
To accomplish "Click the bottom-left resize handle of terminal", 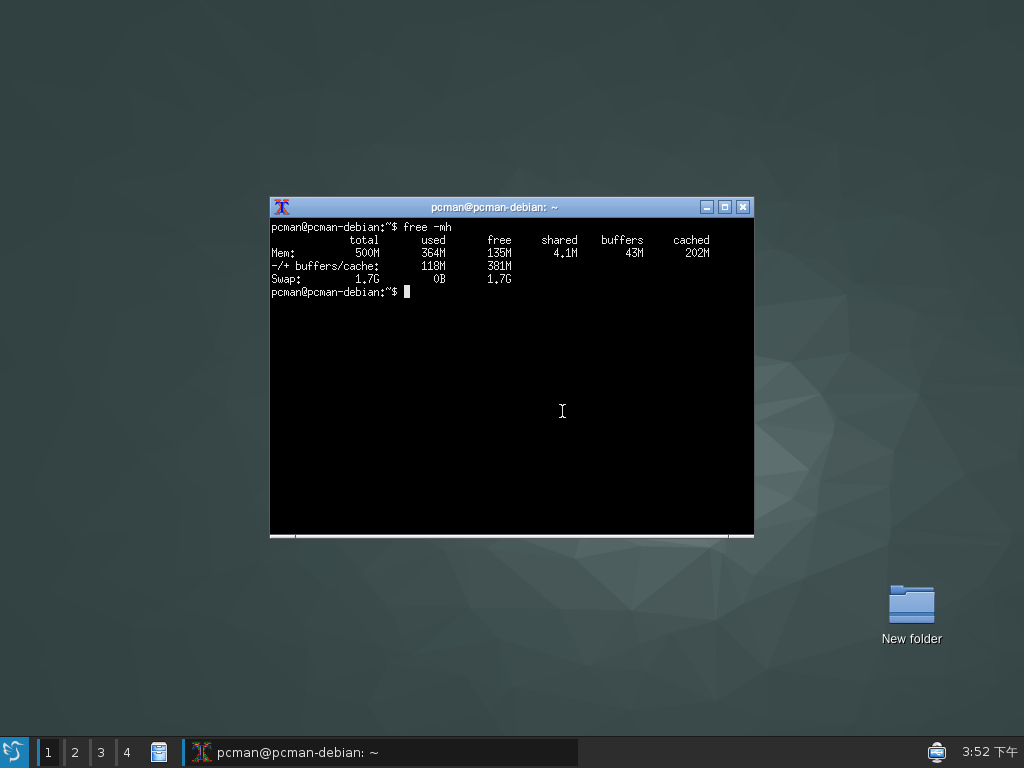I will (282, 536).
